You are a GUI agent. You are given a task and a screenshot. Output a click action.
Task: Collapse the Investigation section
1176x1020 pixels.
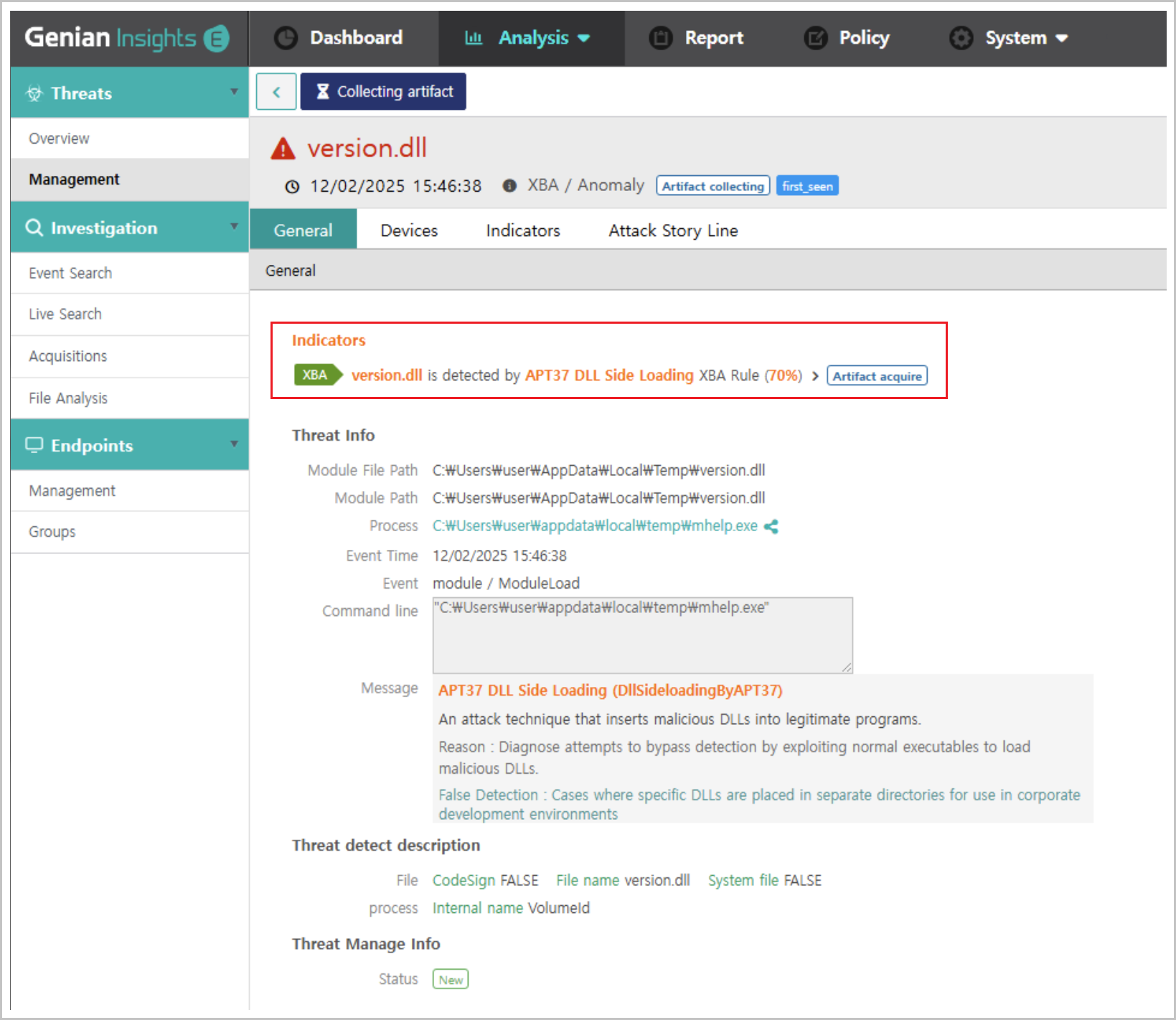click(x=234, y=227)
